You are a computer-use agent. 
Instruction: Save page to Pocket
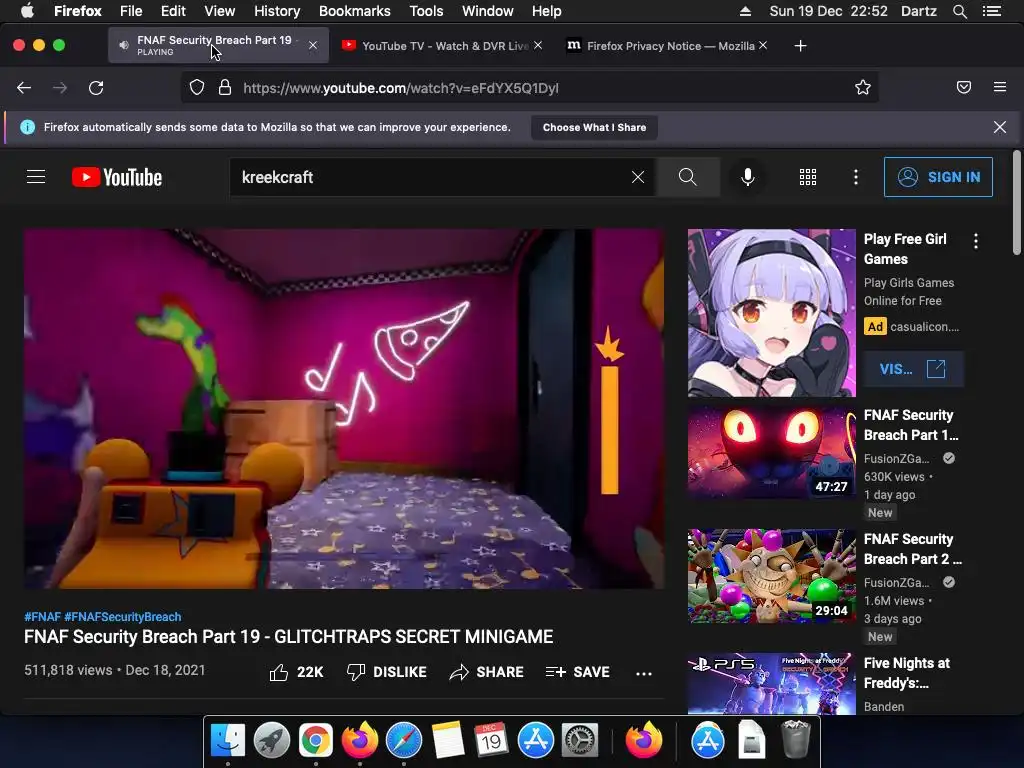click(964, 88)
